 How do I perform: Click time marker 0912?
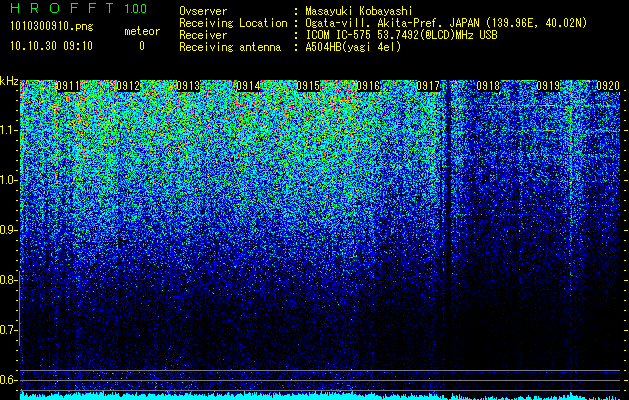(x=128, y=86)
